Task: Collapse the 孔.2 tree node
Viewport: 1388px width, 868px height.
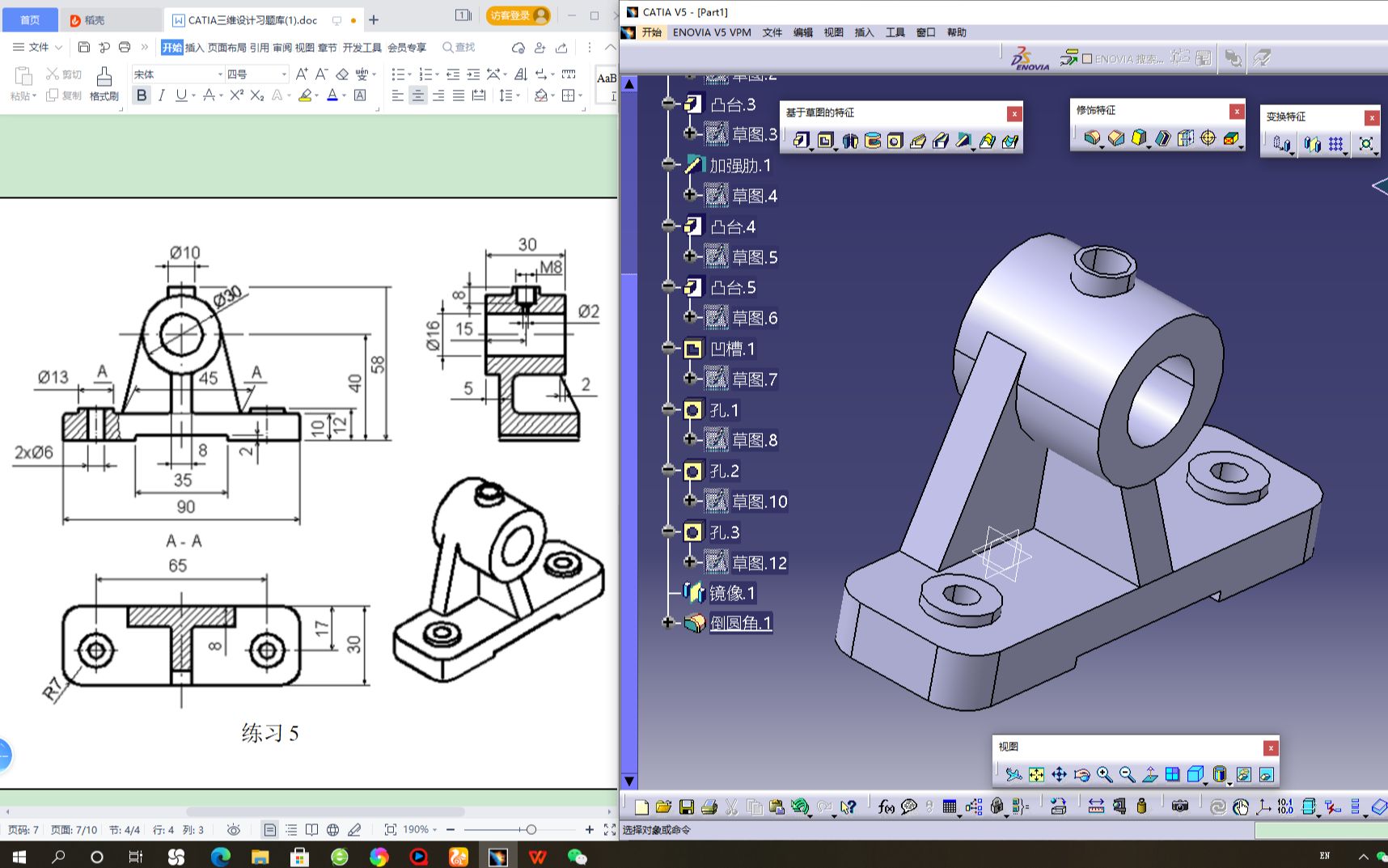Action: coord(667,470)
